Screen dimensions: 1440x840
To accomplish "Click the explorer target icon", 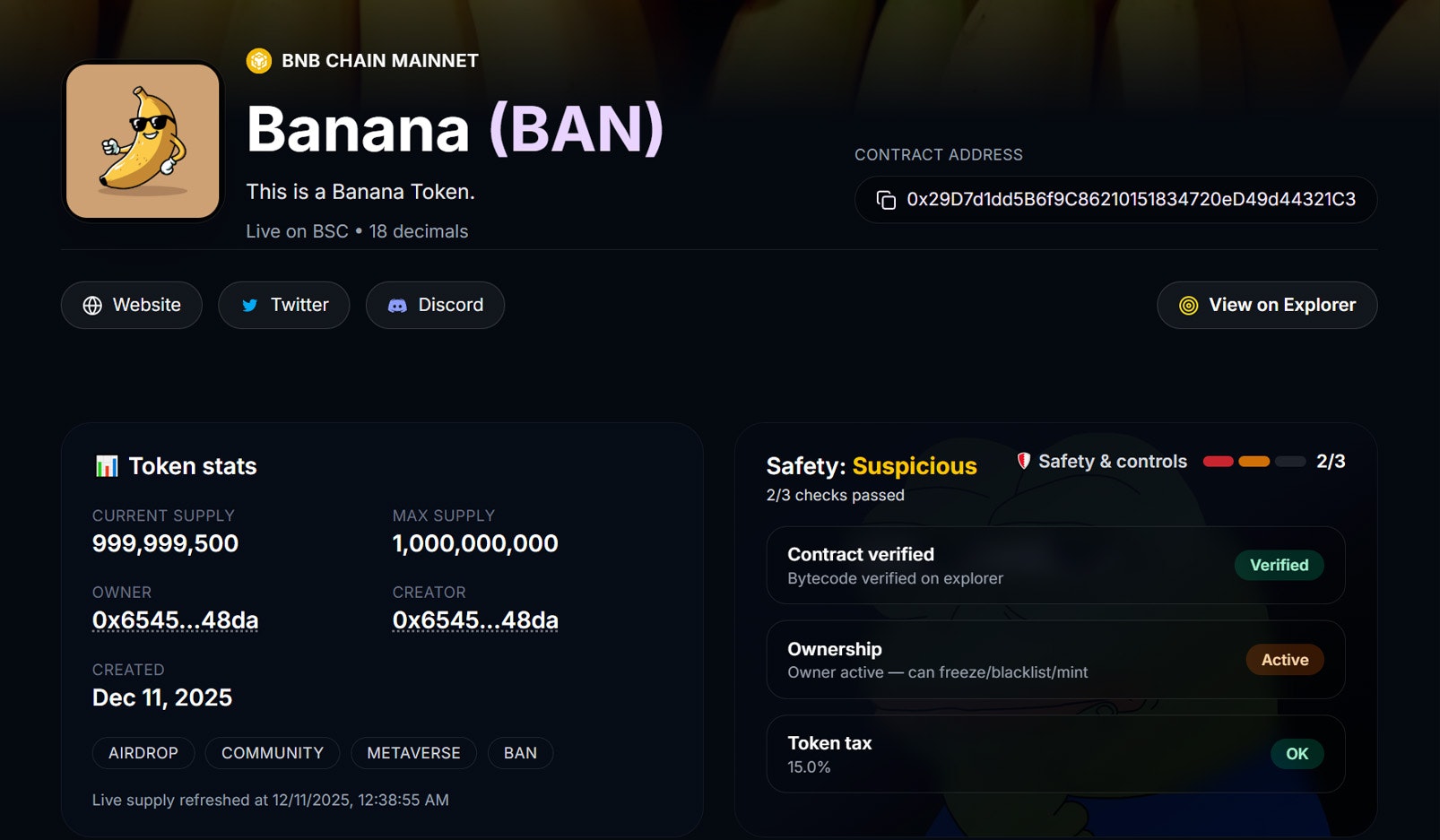I will tap(1189, 306).
